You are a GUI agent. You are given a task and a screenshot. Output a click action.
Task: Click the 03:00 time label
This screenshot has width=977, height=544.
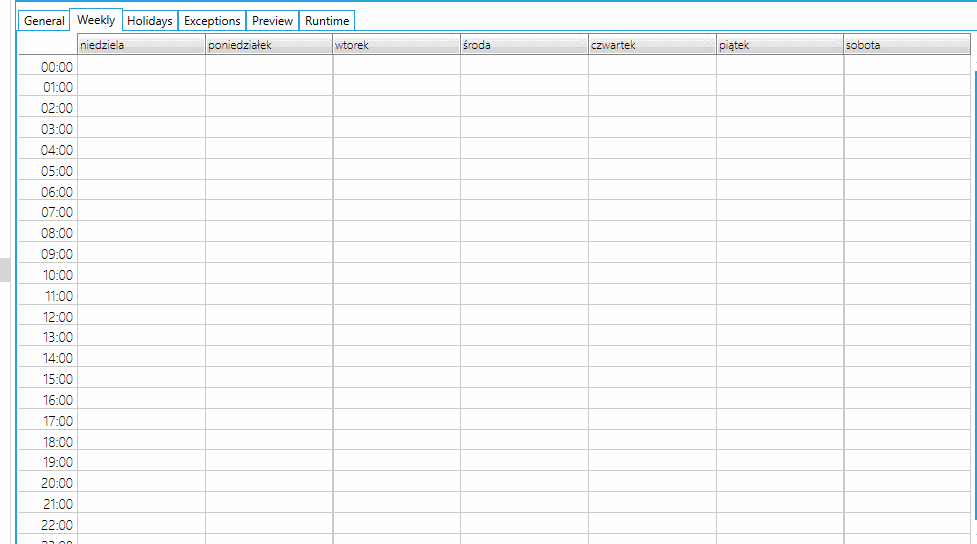click(x=57, y=129)
